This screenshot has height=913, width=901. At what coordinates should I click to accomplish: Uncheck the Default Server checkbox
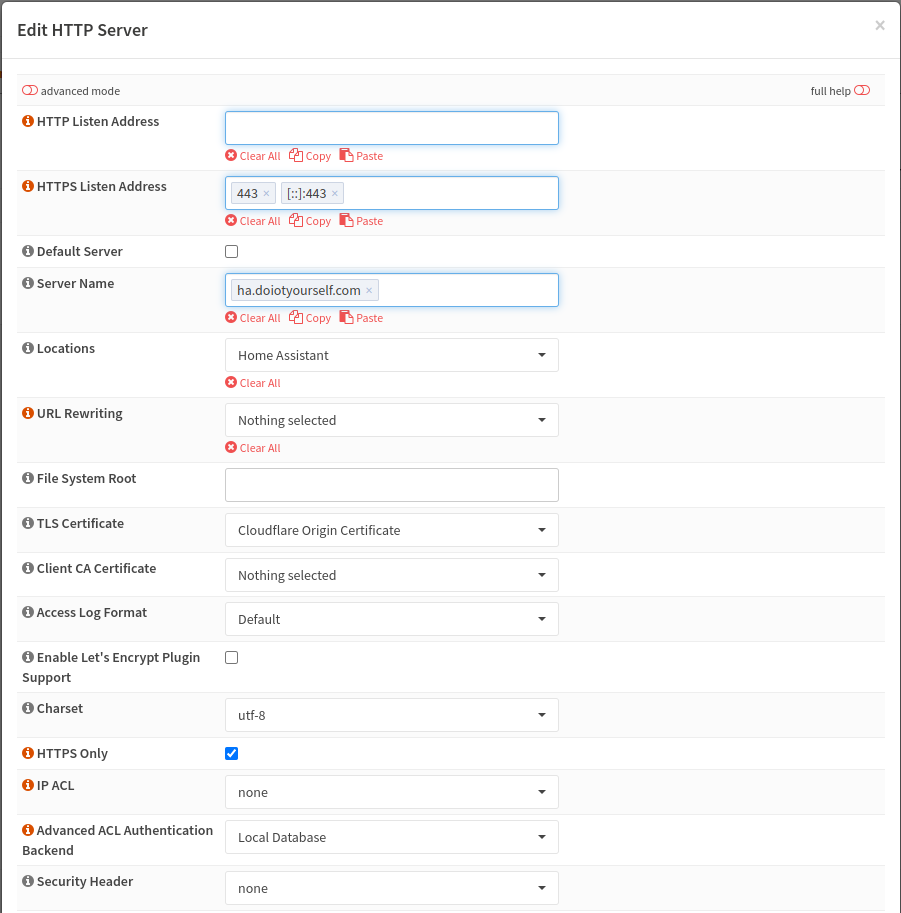pos(231,251)
